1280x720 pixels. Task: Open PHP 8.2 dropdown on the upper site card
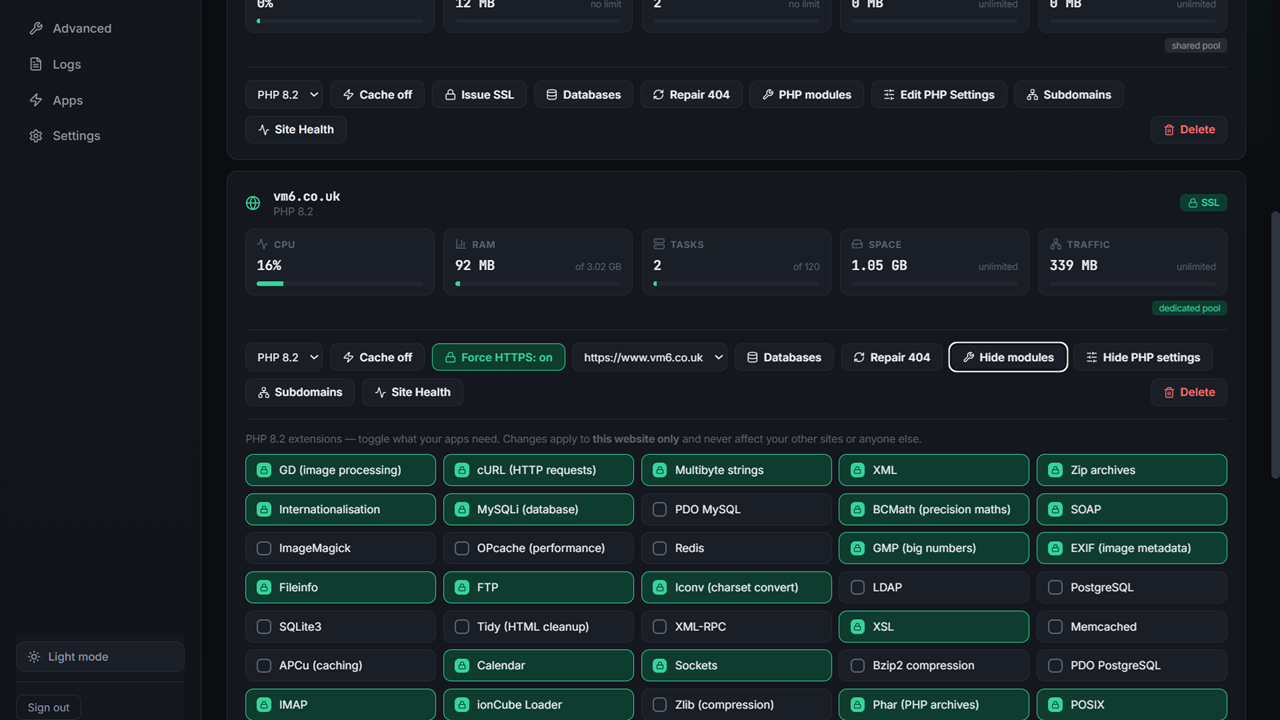[x=284, y=94]
